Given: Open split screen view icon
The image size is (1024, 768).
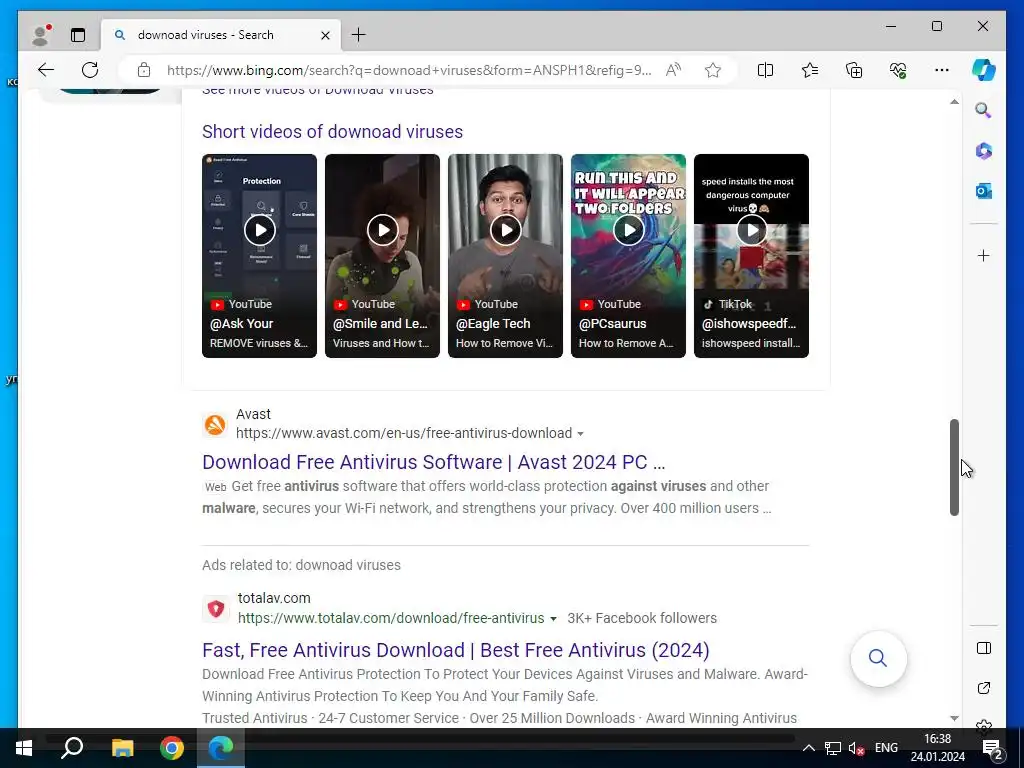Looking at the screenshot, I should click(x=765, y=70).
